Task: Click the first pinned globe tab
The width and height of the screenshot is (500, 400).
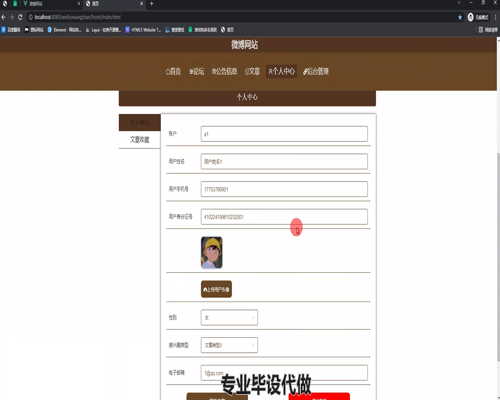Action: [x=5, y=4]
